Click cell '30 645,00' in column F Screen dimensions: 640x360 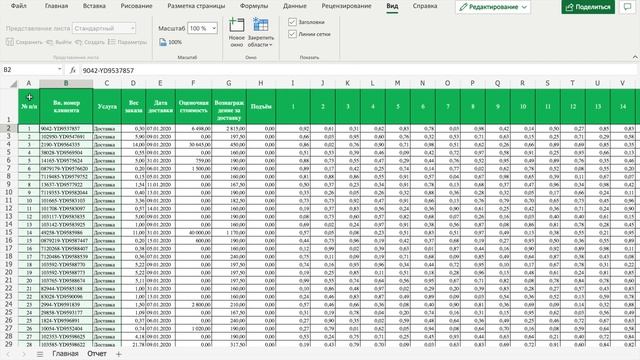[x=193, y=144]
